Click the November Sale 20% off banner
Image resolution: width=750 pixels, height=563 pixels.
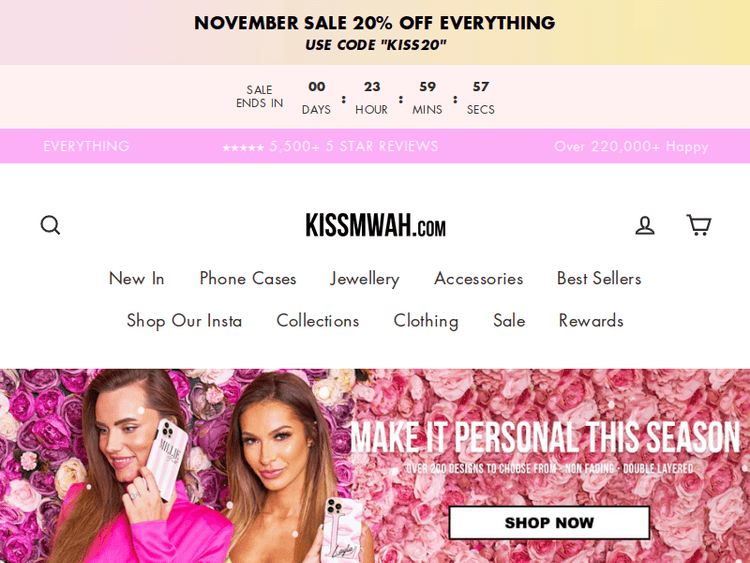tap(375, 33)
